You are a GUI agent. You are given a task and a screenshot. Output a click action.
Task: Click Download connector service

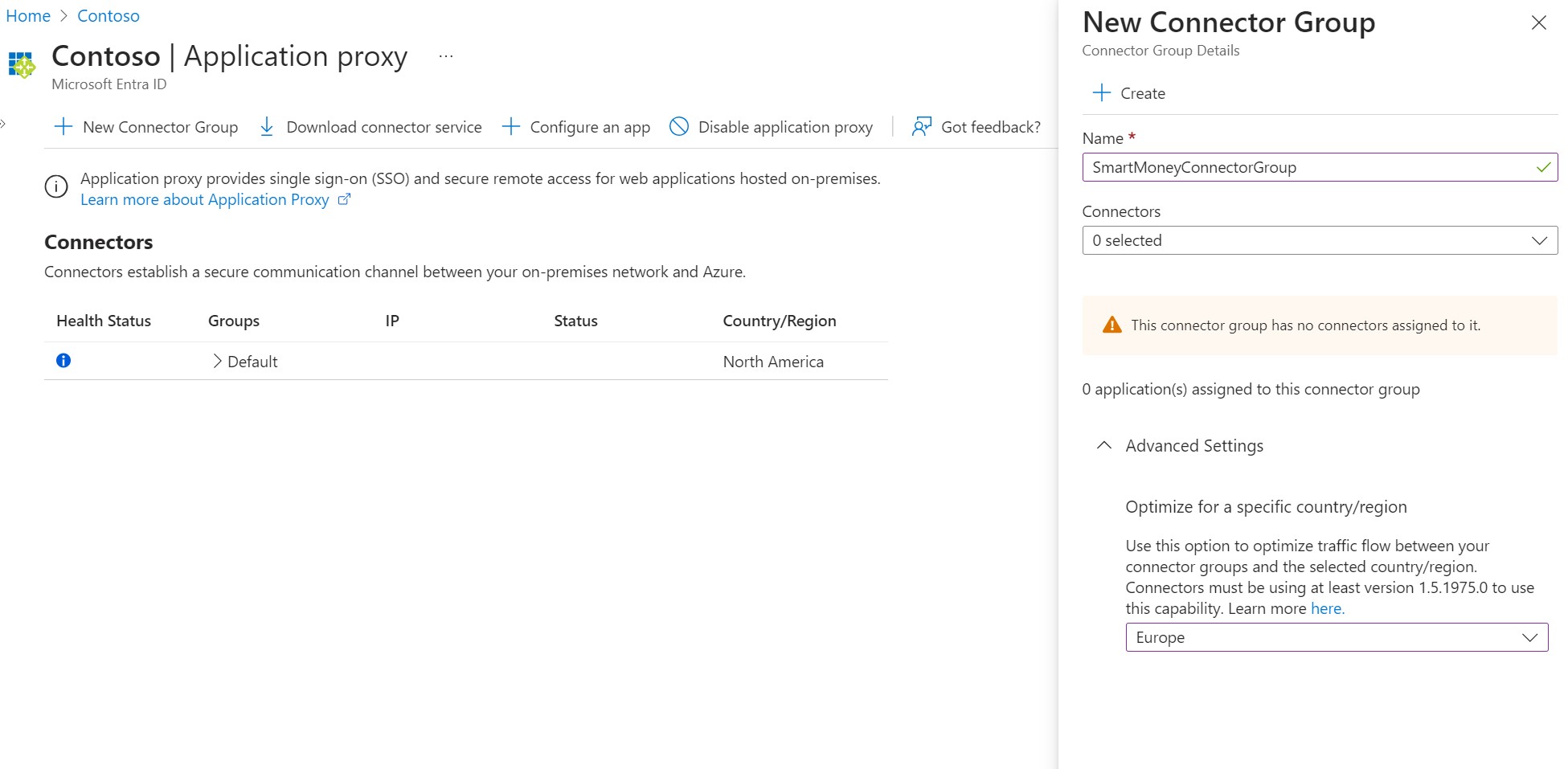(x=371, y=127)
